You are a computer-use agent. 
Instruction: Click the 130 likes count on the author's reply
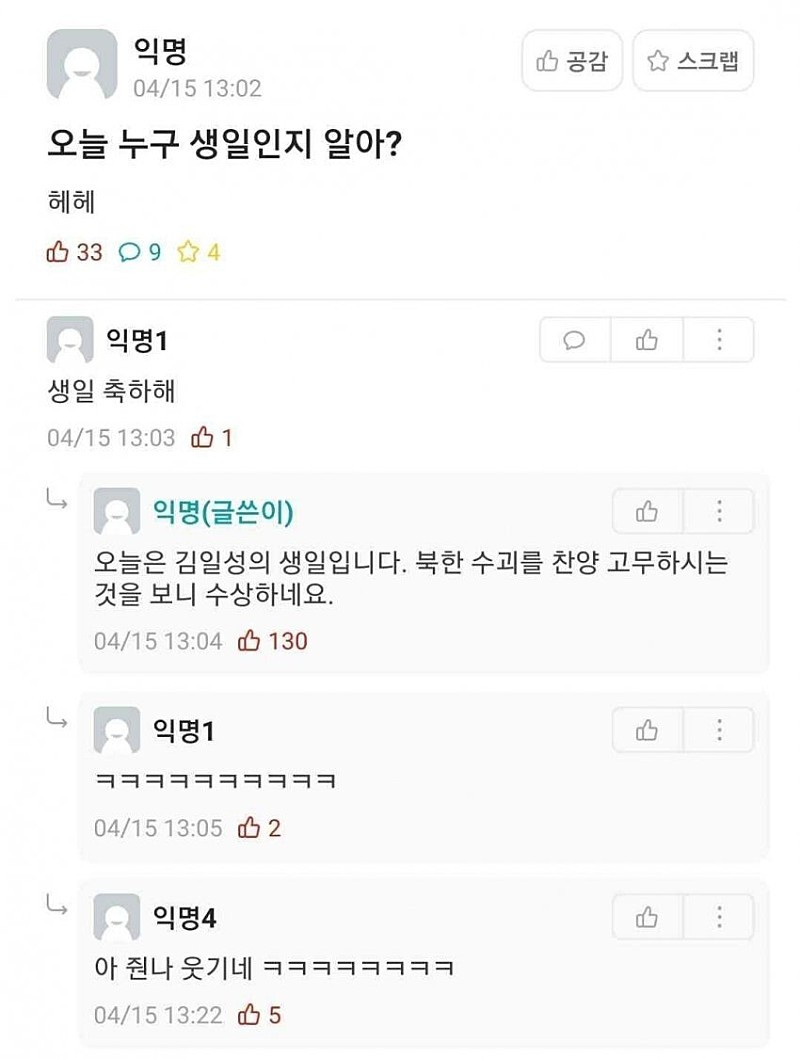(x=274, y=641)
